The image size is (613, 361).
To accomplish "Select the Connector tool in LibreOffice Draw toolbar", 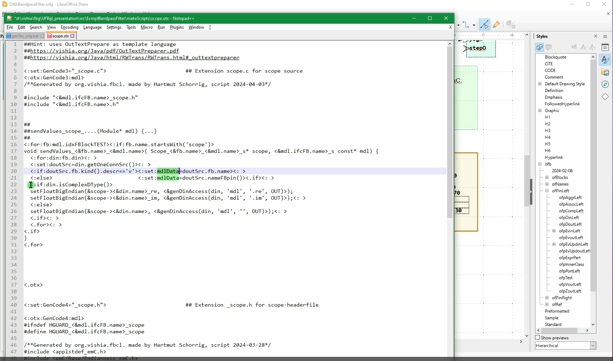I will (466, 24).
